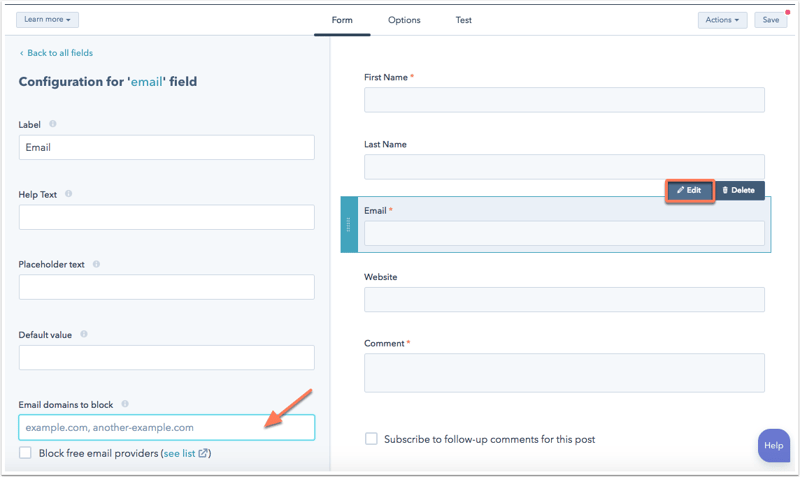Click the Default value input field
The image size is (800, 477).
click(x=166, y=358)
